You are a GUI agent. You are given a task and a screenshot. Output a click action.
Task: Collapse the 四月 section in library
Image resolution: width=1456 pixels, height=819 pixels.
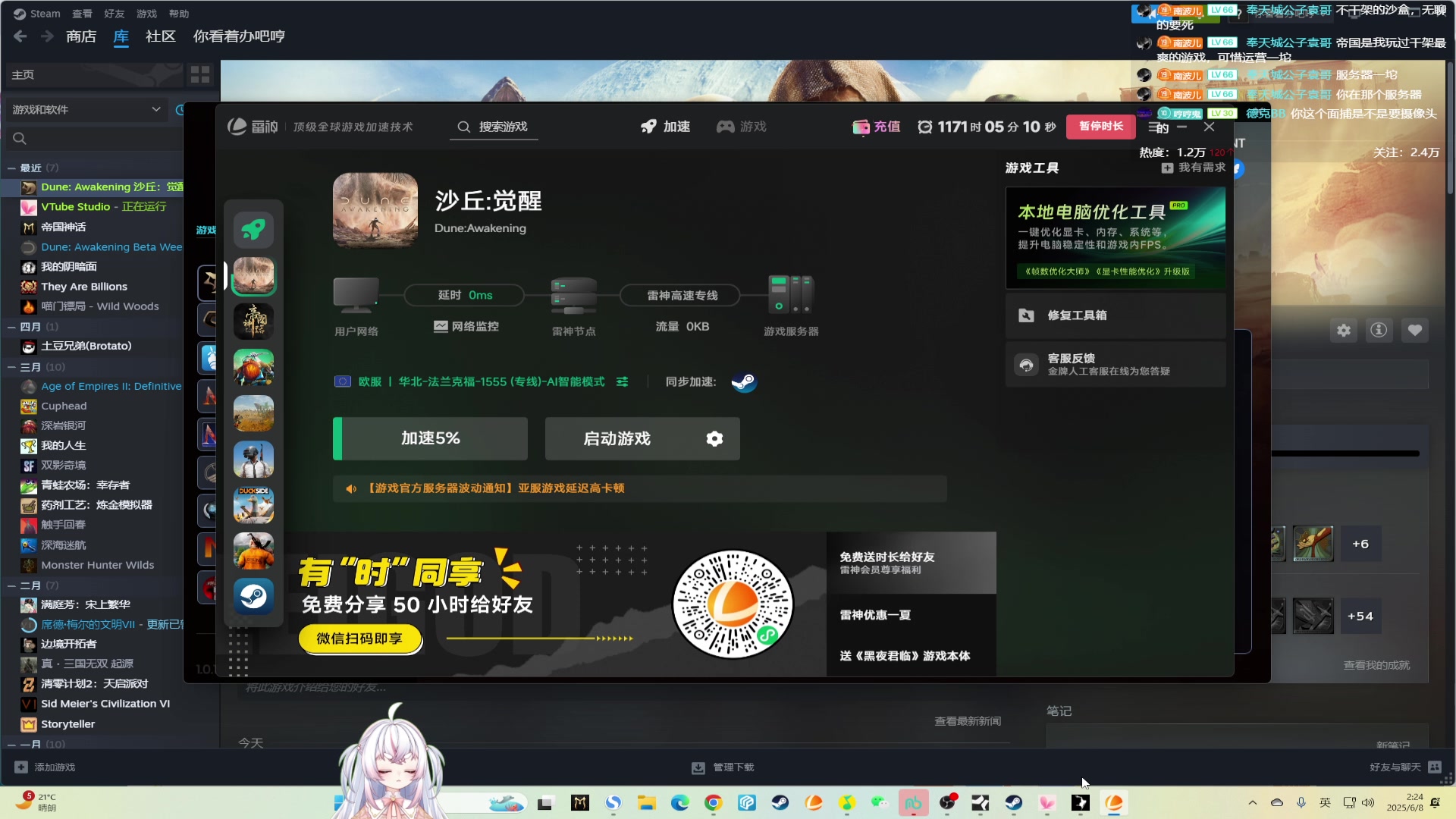click(11, 327)
